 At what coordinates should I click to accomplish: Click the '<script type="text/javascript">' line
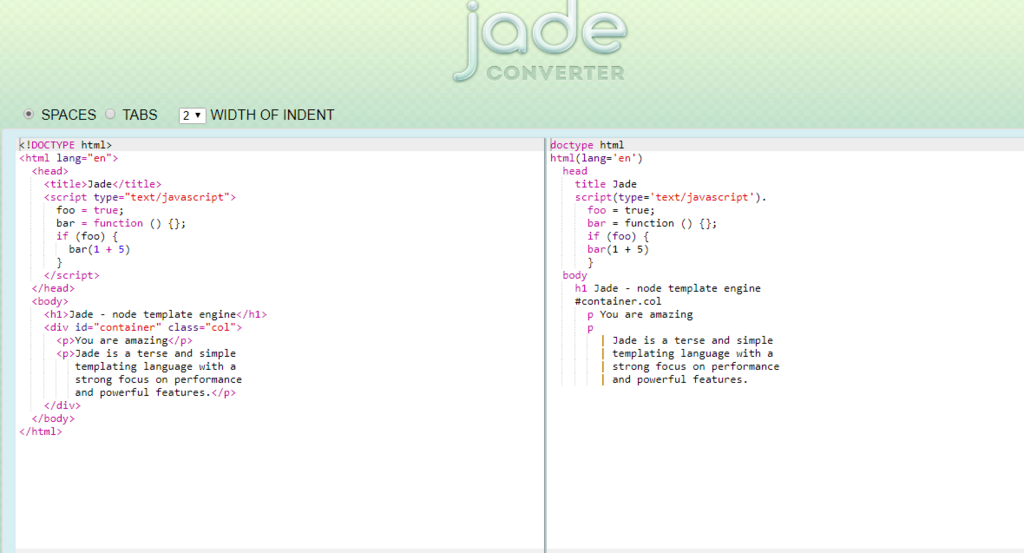click(x=140, y=197)
